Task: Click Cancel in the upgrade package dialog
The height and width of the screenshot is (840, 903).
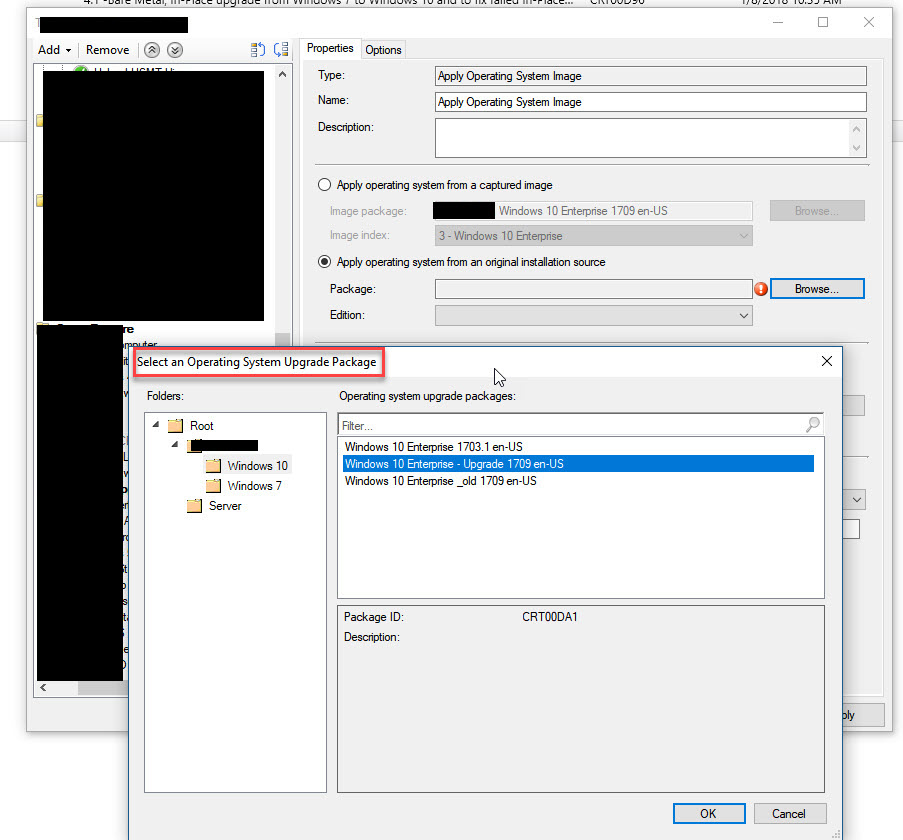Action: (x=789, y=814)
